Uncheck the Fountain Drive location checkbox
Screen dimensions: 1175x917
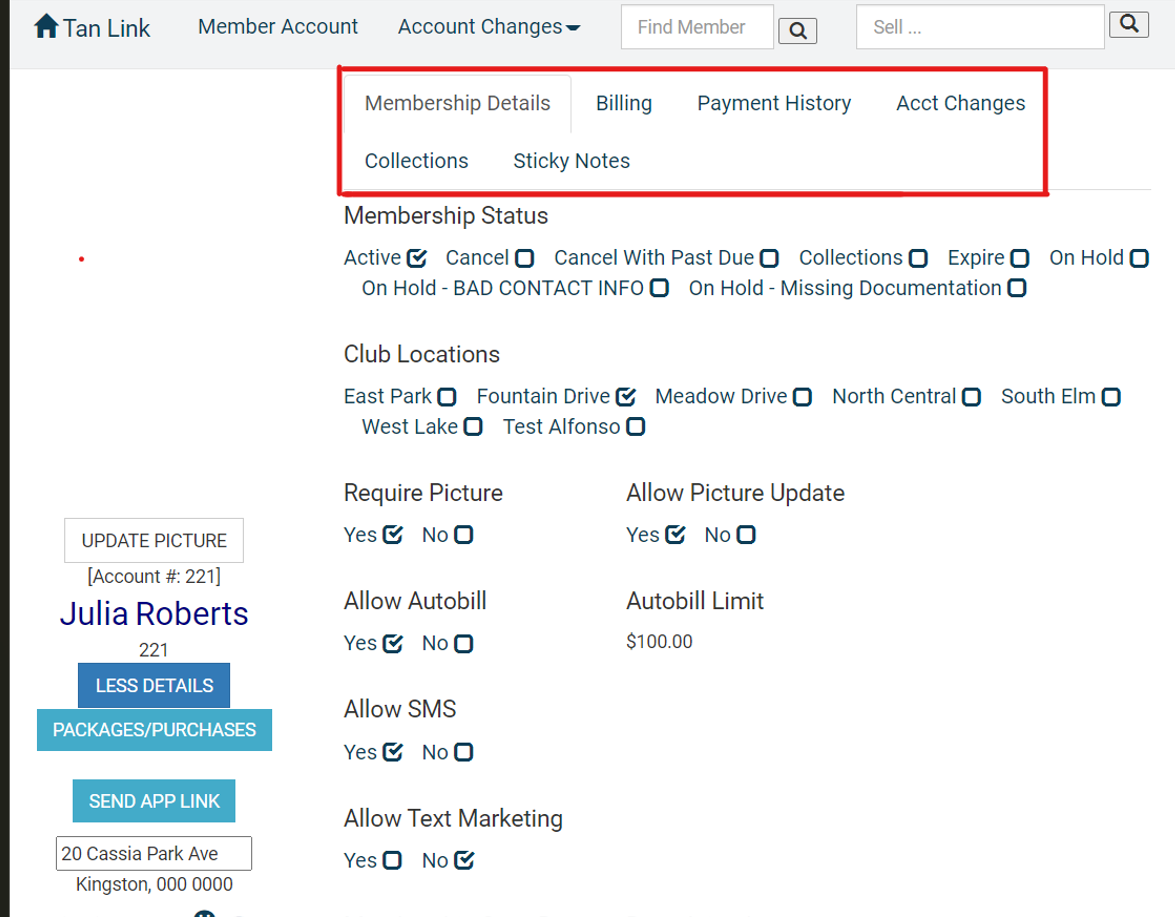click(626, 397)
